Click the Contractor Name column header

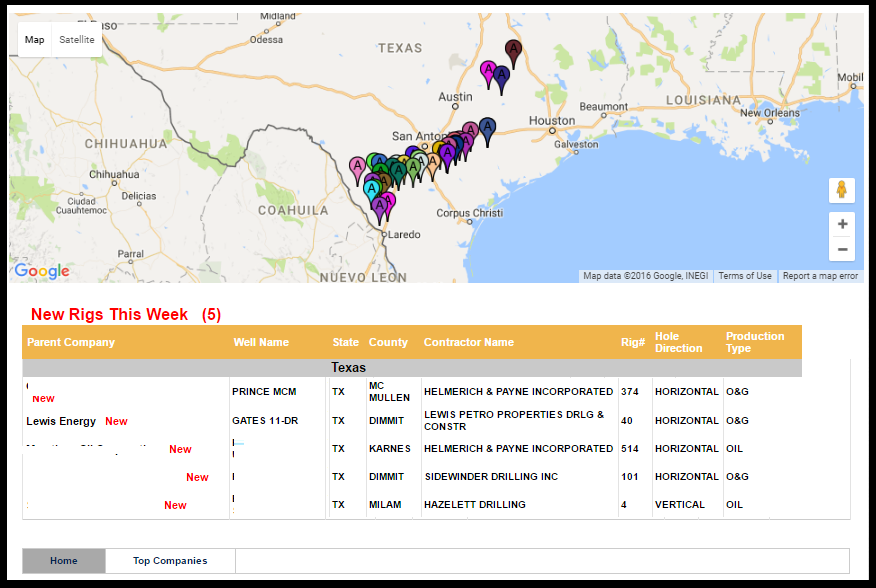[x=469, y=342]
